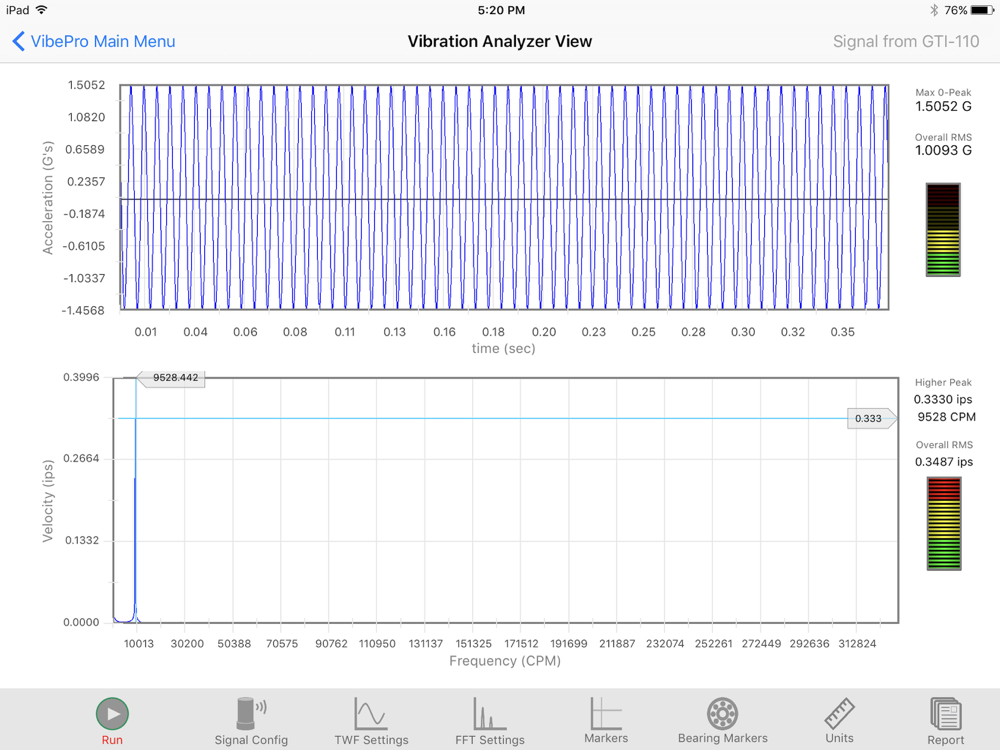Tap the 151325 frequency axis tick
The width and height of the screenshot is (1000, 750).
point(473,643)
